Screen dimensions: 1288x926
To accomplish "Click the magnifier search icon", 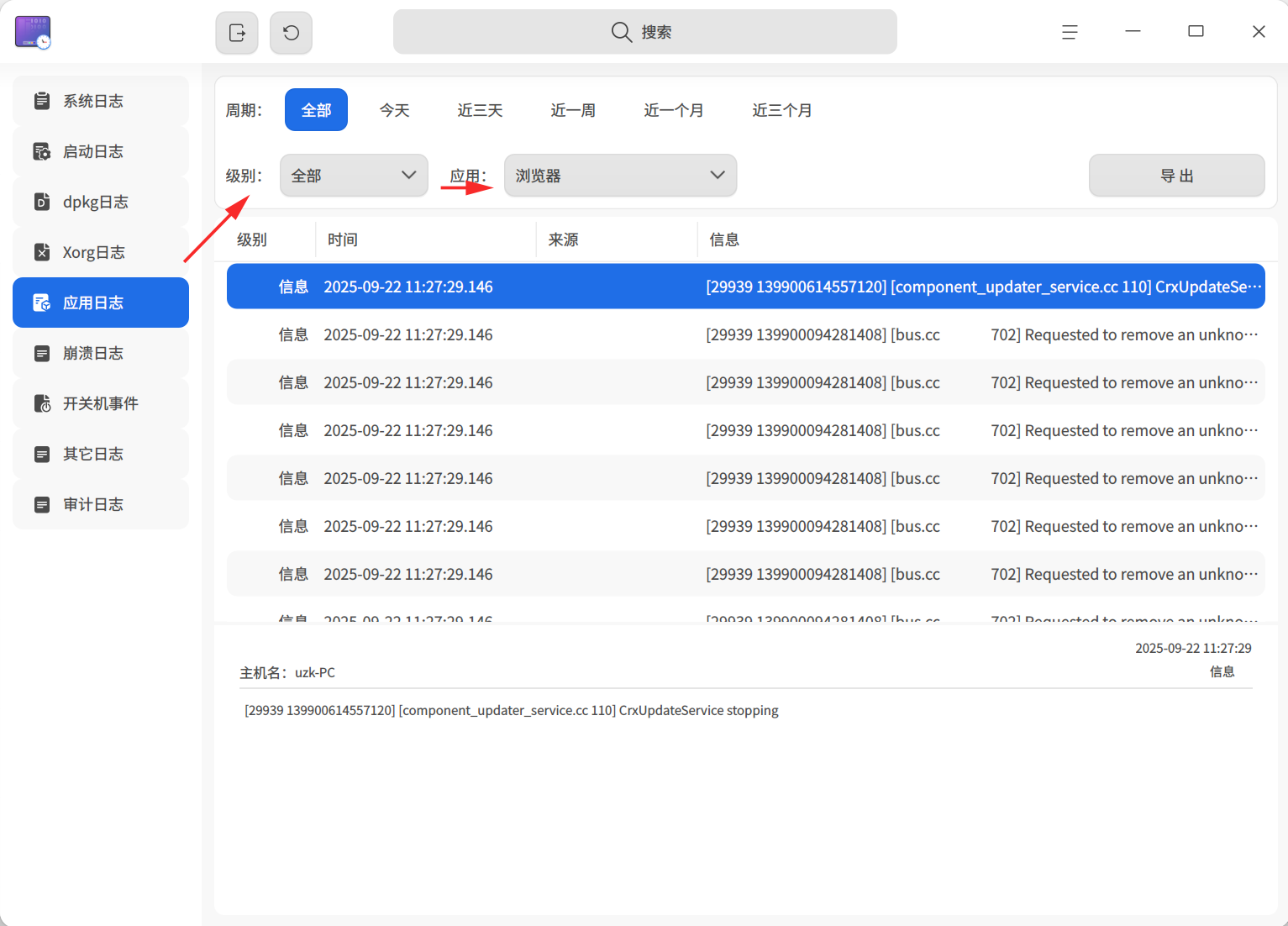I will [622, 32].
